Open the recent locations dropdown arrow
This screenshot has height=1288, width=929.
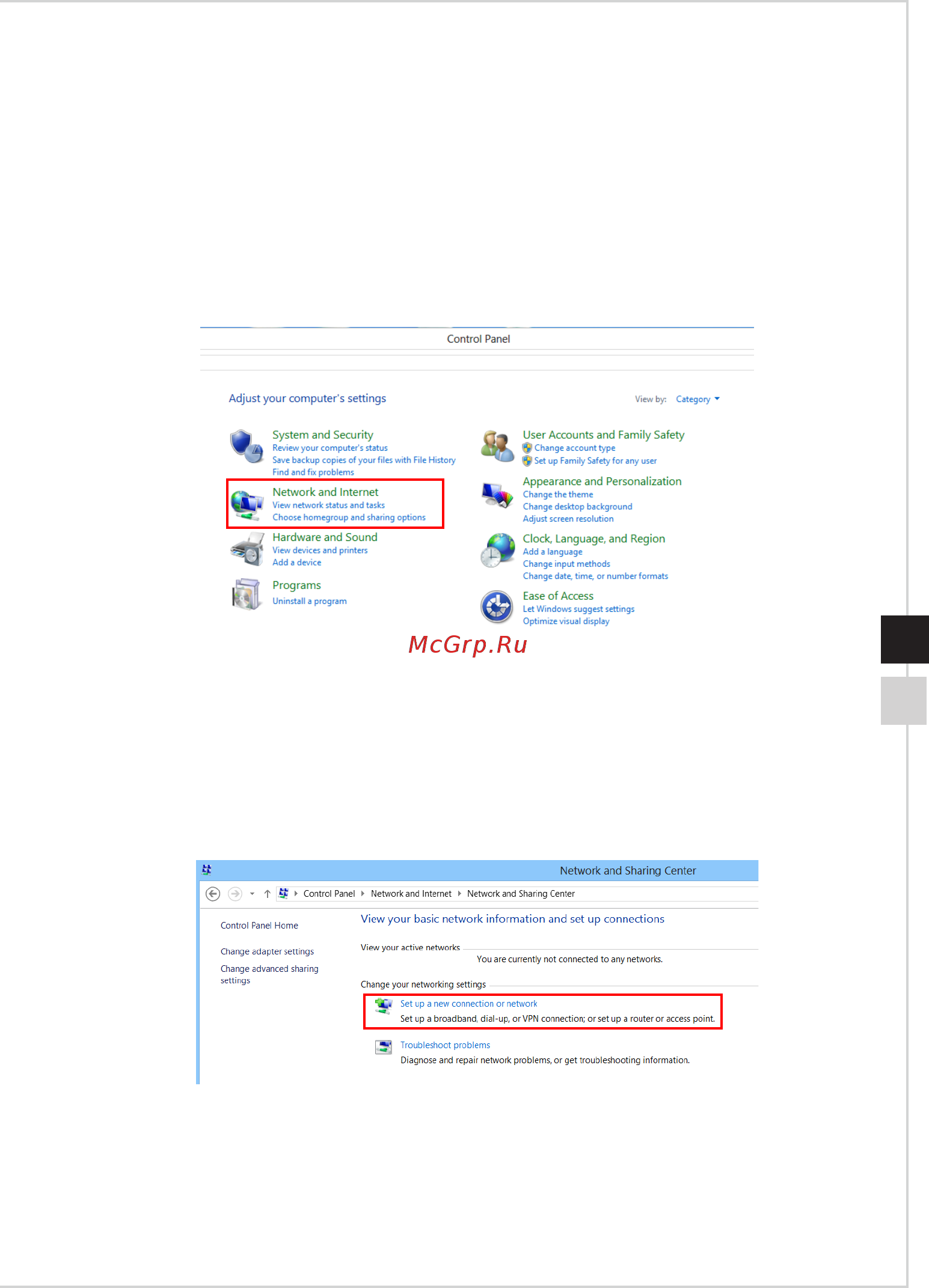coord(252,894)
